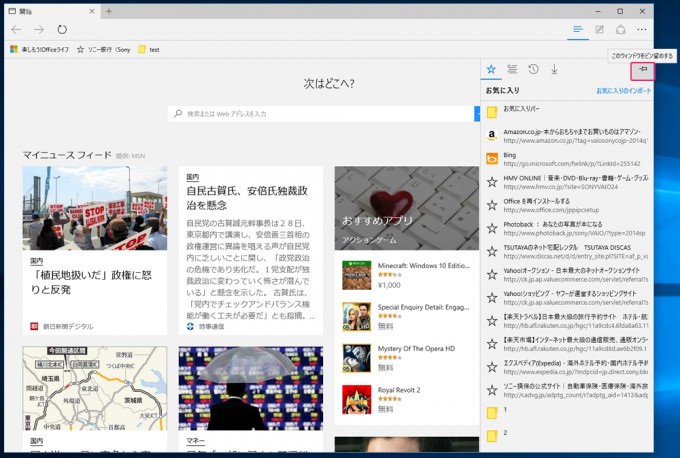680x458 pixels.
Task: Switch to the History clock tab in Hub
Action: 533,69
